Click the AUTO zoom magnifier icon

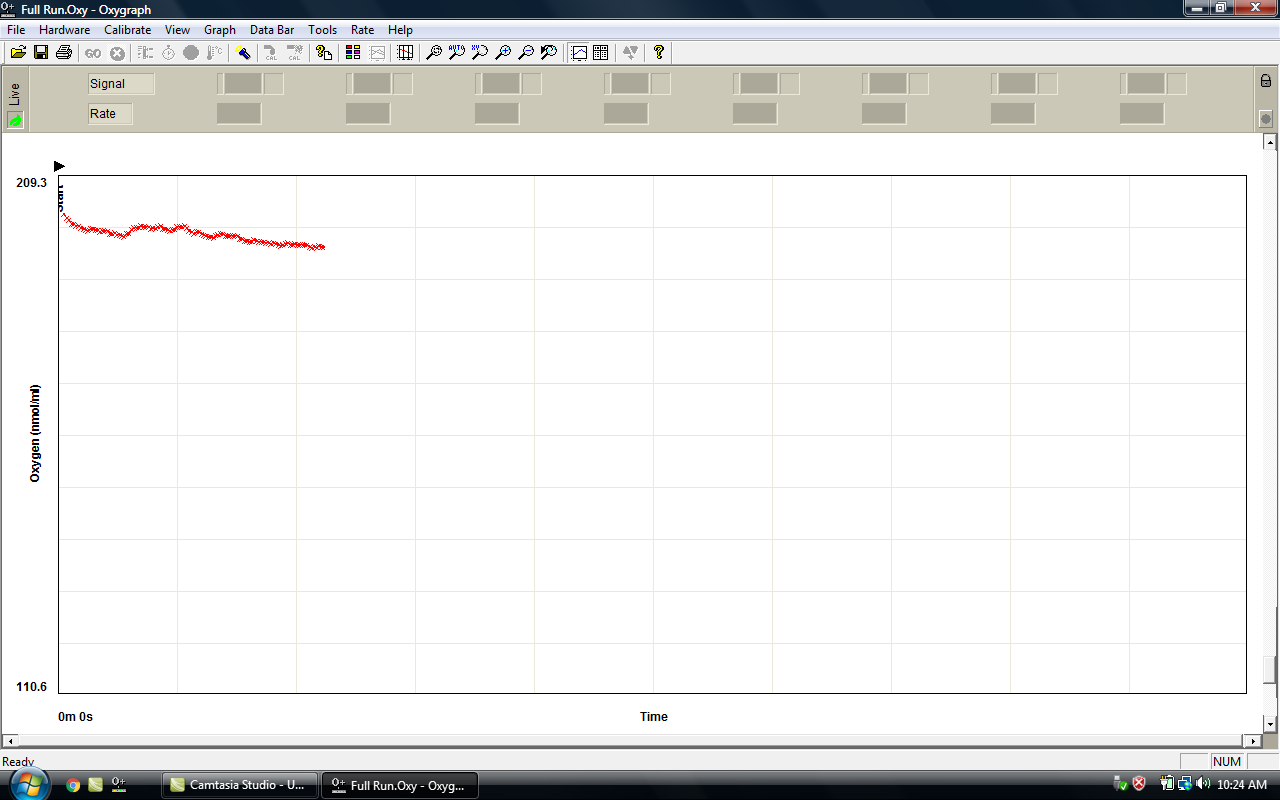457,52
